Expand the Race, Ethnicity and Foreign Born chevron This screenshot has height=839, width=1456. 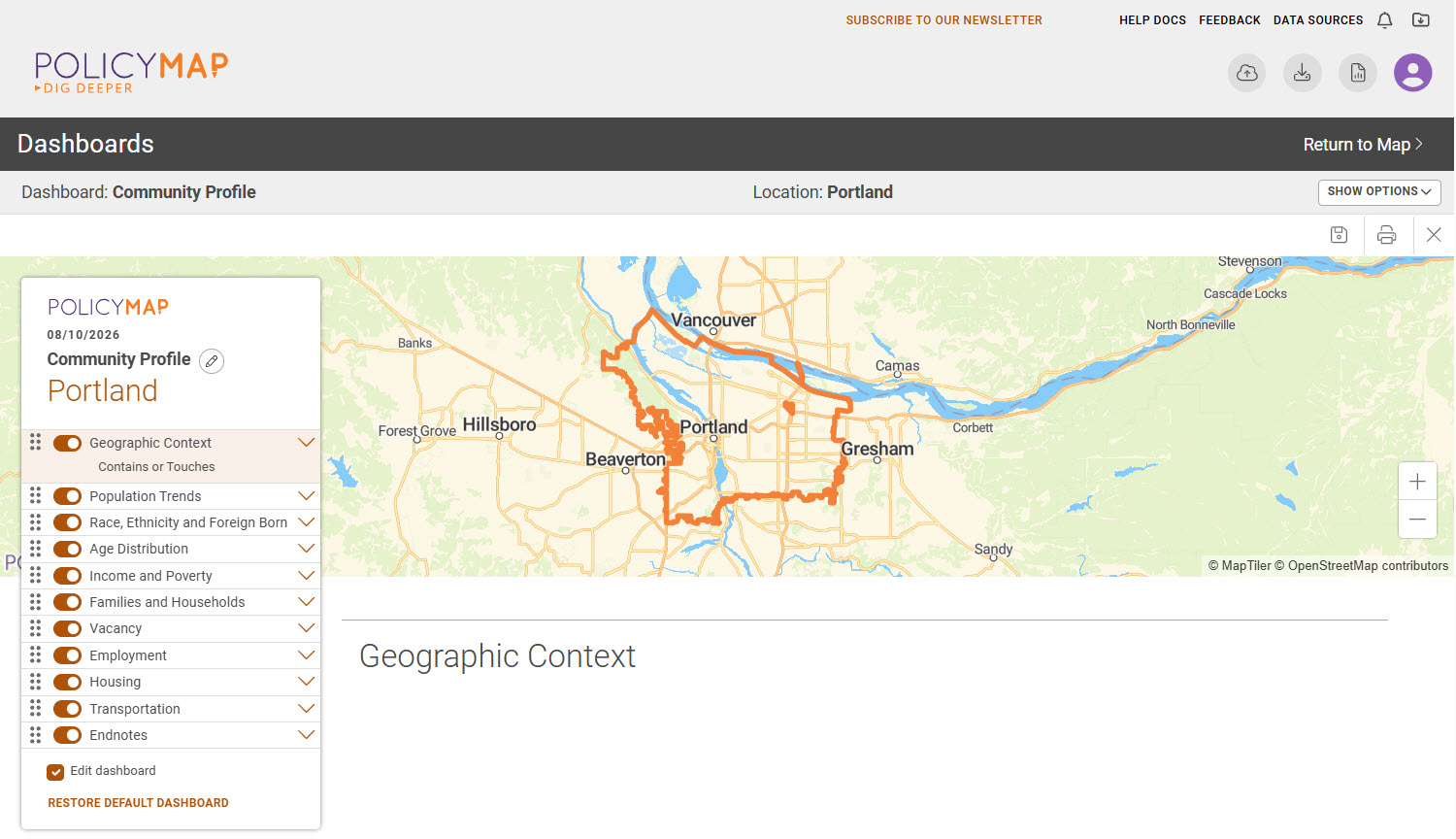point(307,522)
